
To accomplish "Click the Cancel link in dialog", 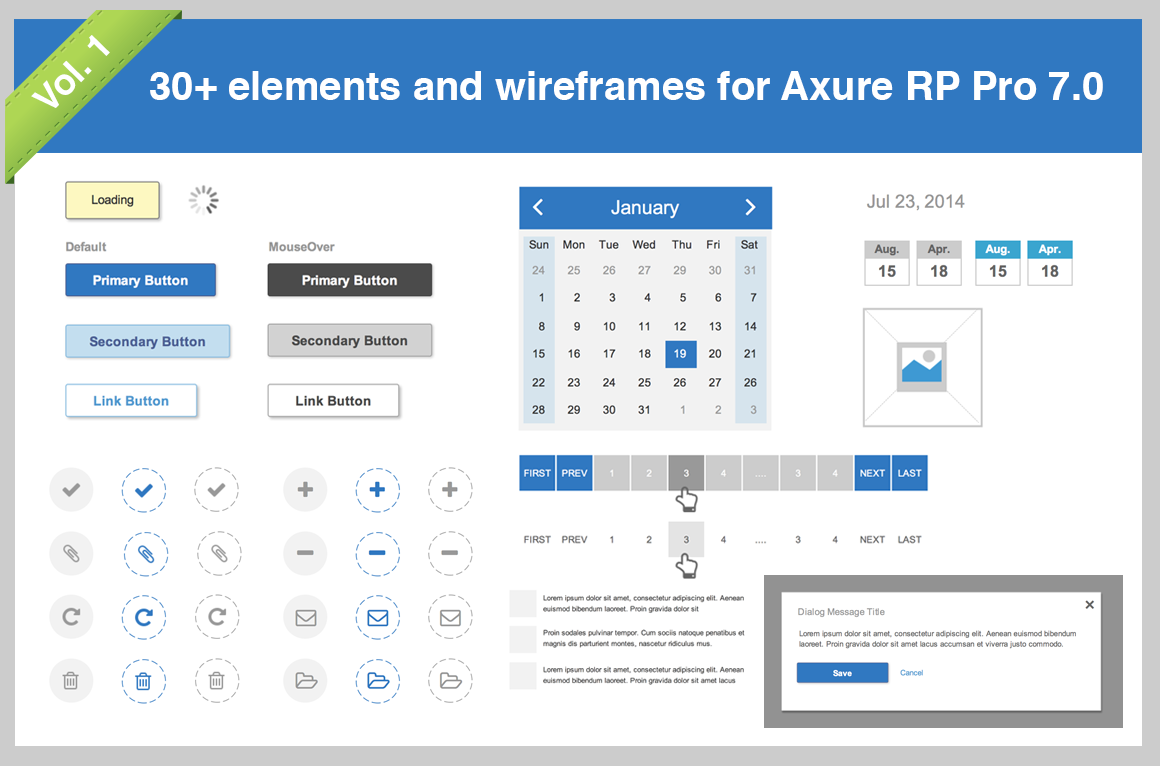I will pos(911,673).
